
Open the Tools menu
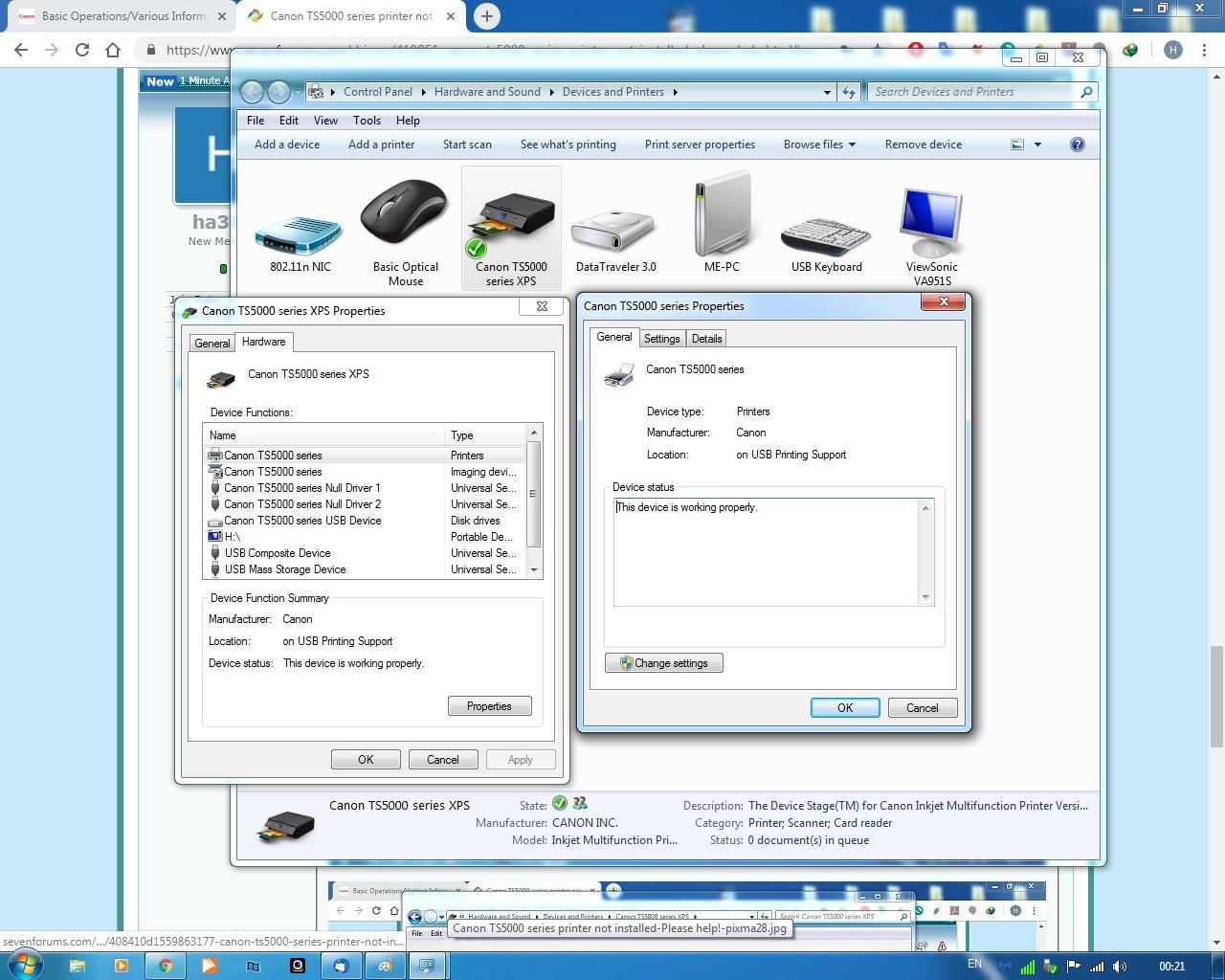[x=367, y=121]
